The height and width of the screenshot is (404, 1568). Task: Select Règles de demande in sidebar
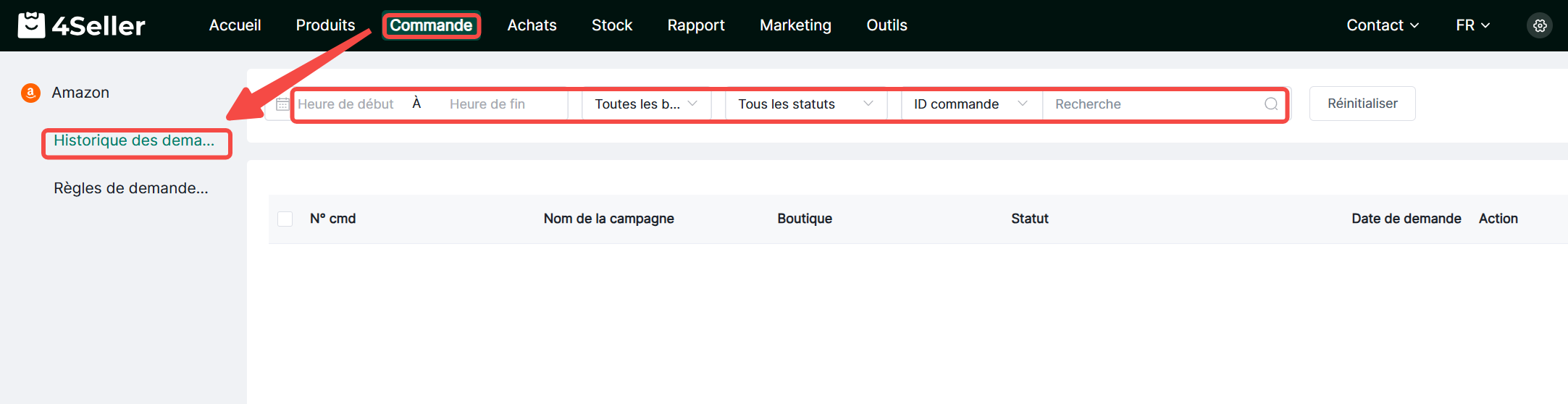pos(131,188)
